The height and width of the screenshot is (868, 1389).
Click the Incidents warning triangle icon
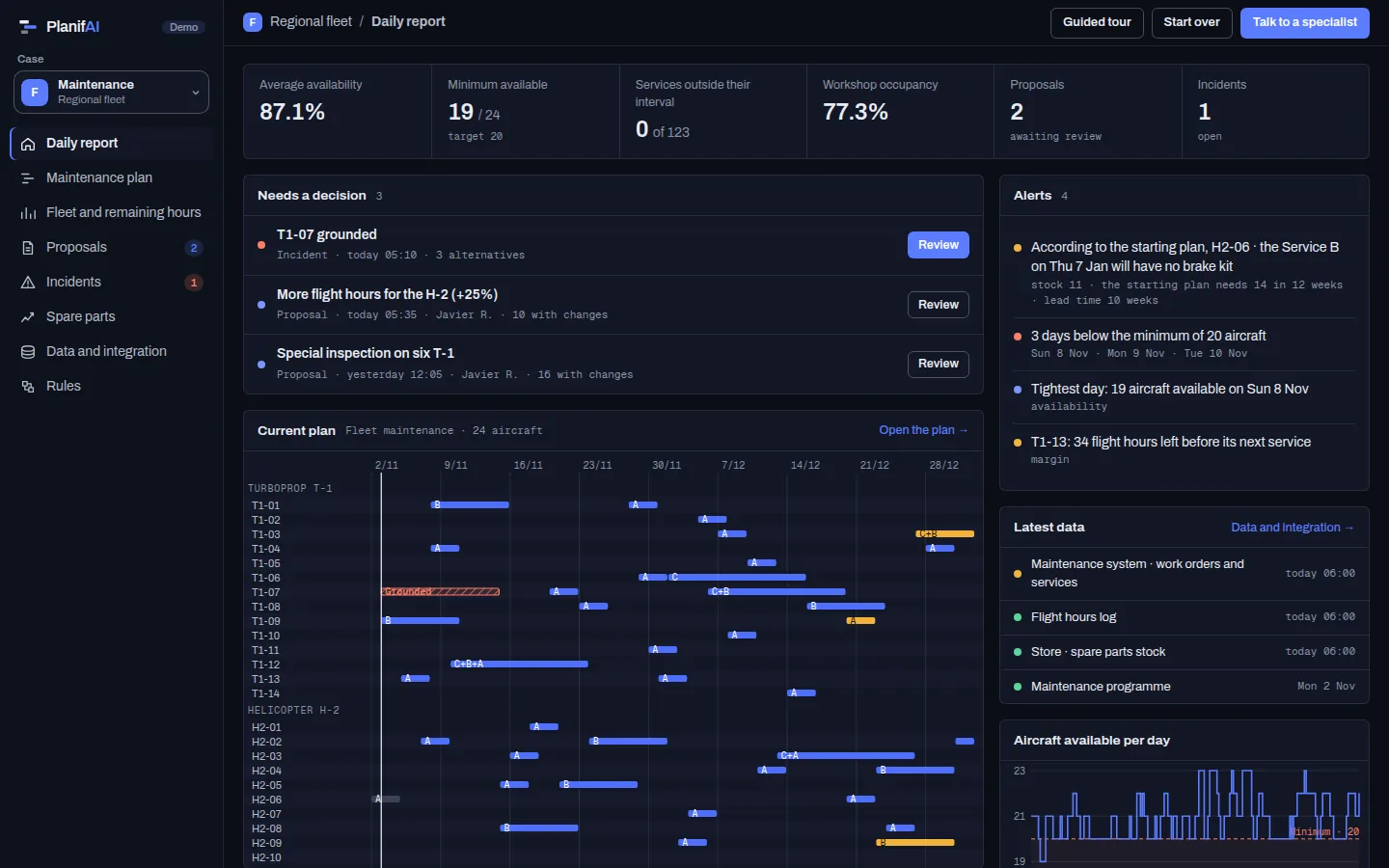tap(28, 283)
